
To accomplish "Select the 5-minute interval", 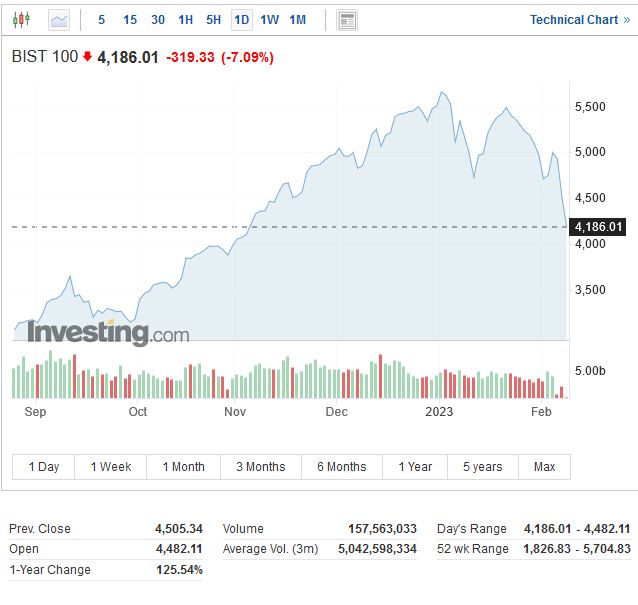I will tap(102, 19).
